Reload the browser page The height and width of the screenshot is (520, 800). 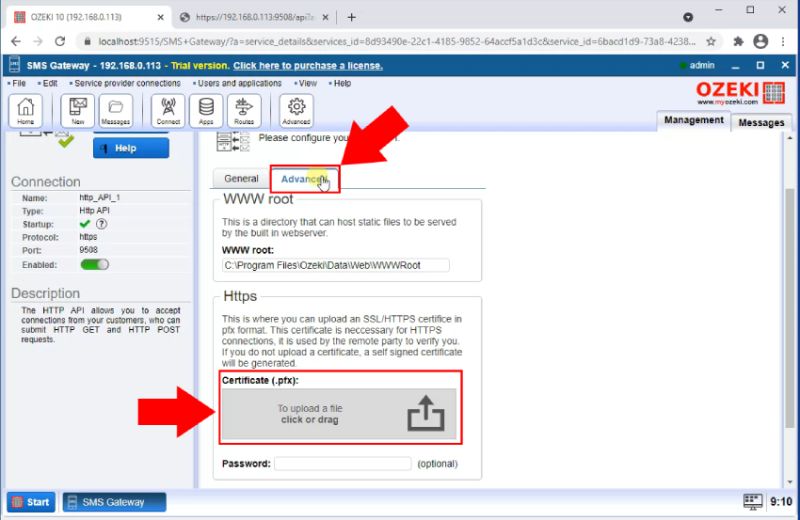pyautogui.click(x=60, y=41)
